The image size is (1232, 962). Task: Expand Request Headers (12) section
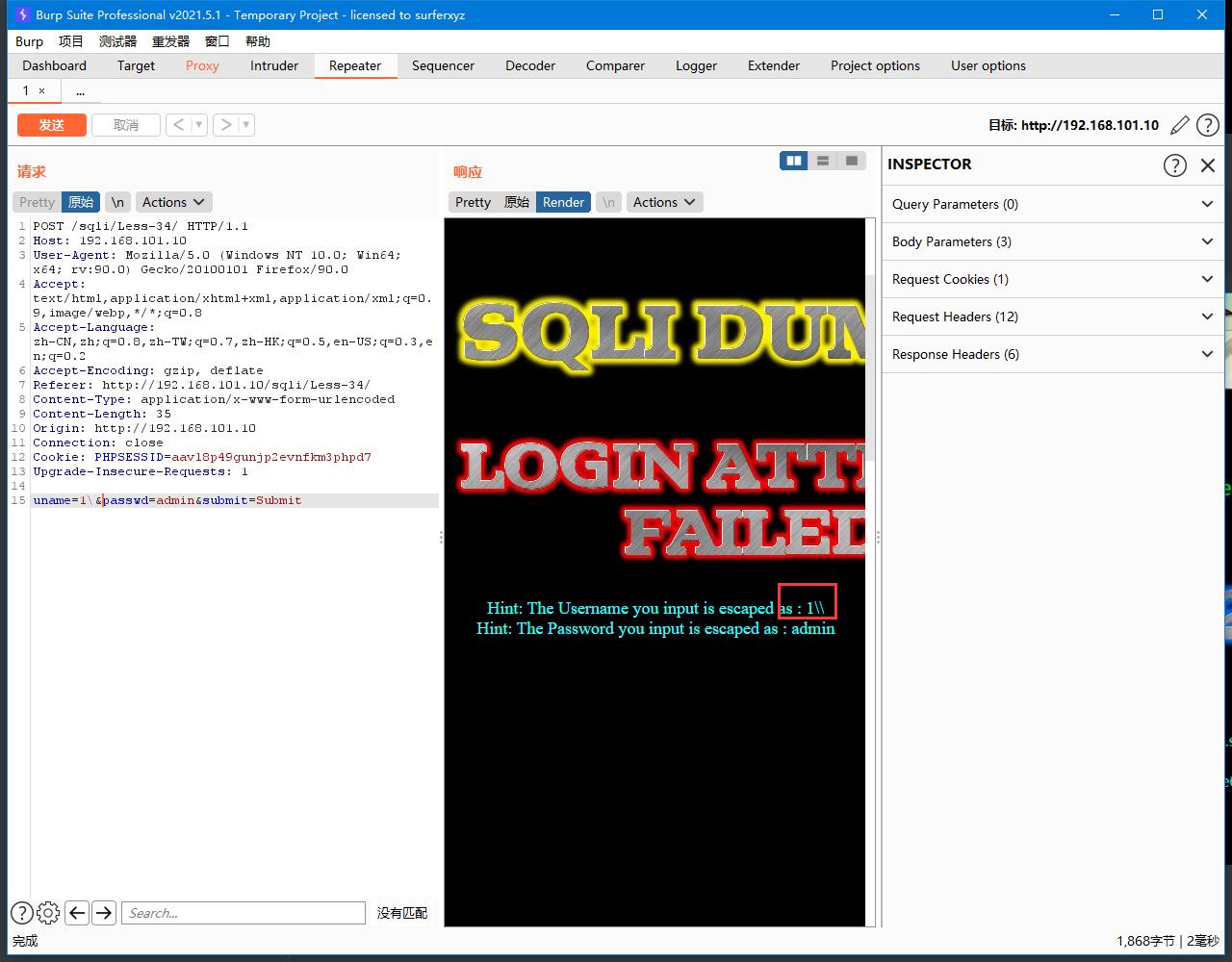[x=1053, y=316]
